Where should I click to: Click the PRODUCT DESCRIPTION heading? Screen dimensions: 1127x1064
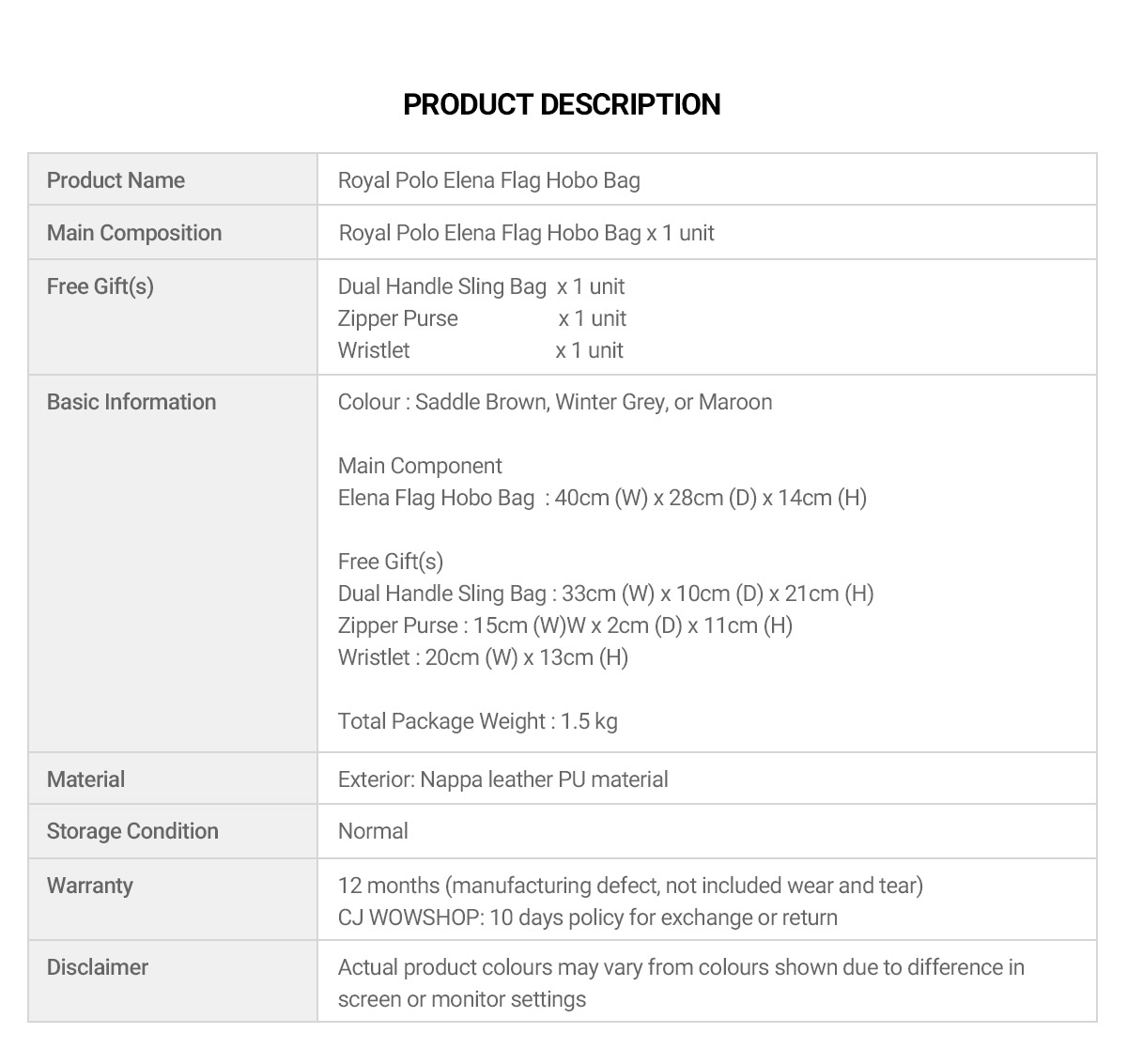(x=562, y=104)
